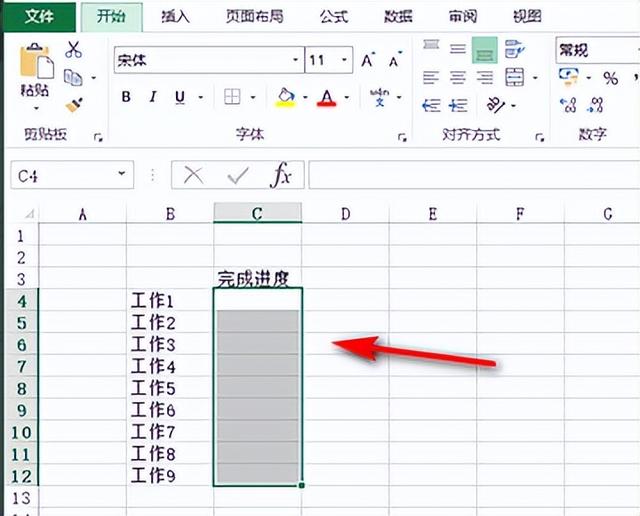Toggle Bold formatting
The height and width of the screenshot is (516, 640).
click(126, 97)
